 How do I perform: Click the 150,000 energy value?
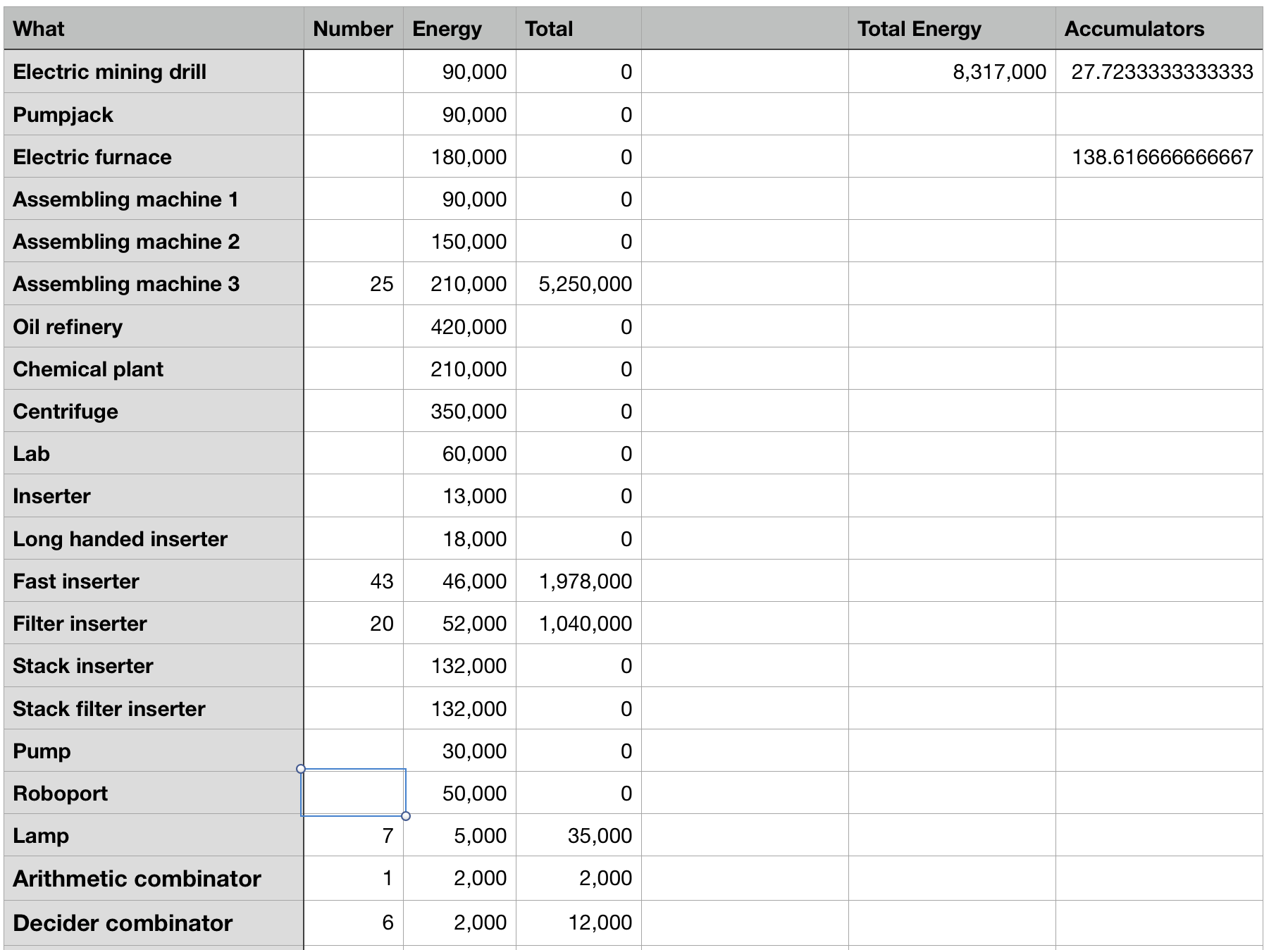click(x=459, y=241)
